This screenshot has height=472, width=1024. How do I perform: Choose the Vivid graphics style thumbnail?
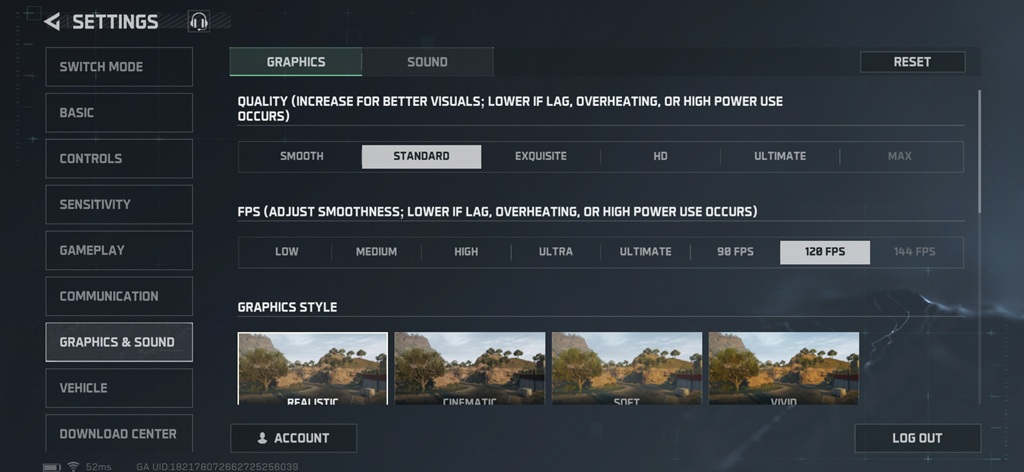pos(783,368)
